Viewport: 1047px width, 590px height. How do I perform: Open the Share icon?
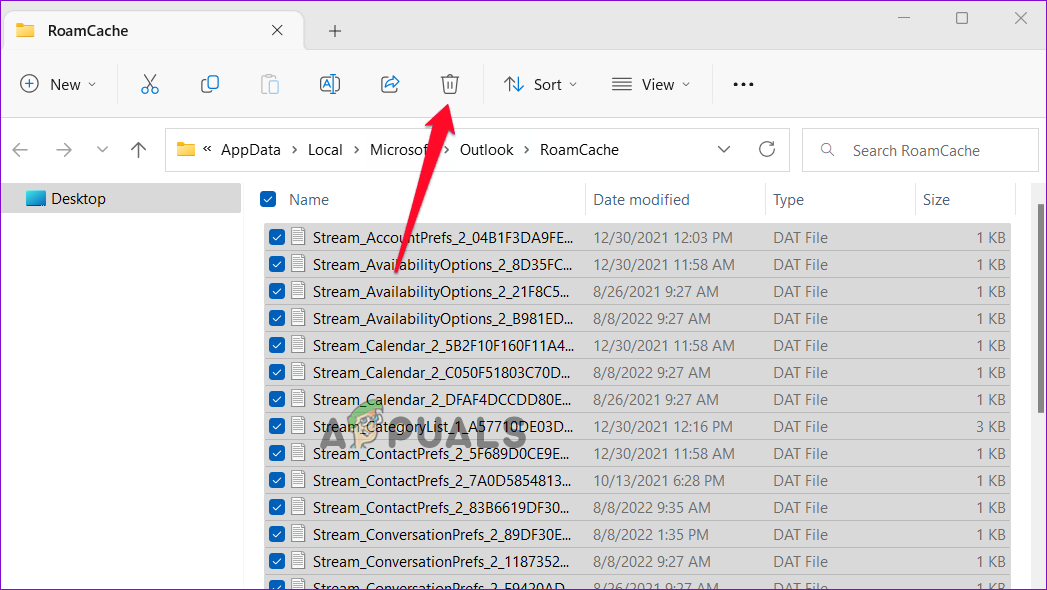tap(390, 84)
